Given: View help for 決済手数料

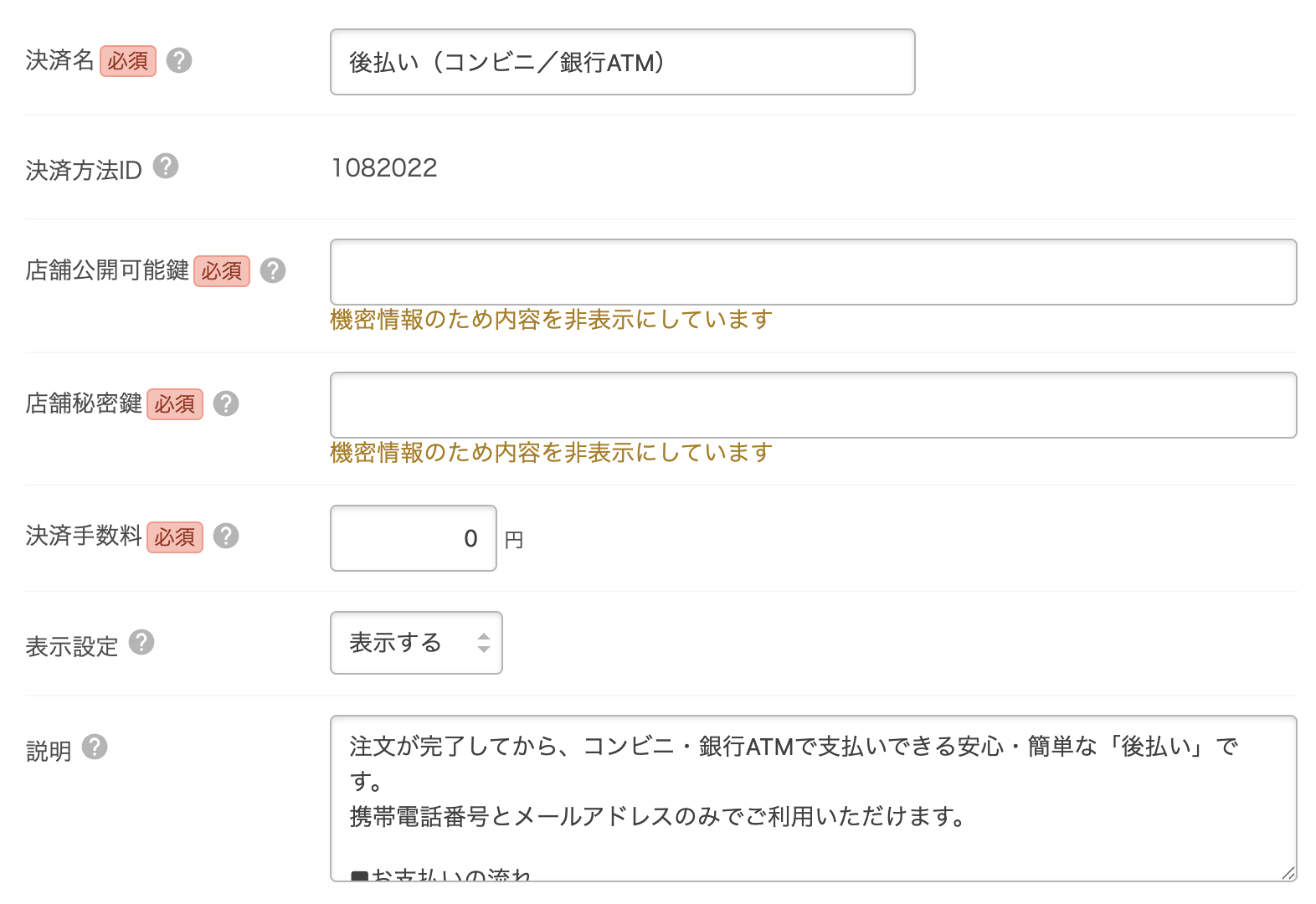Looking at the screenshot, I should click(226, 537).
